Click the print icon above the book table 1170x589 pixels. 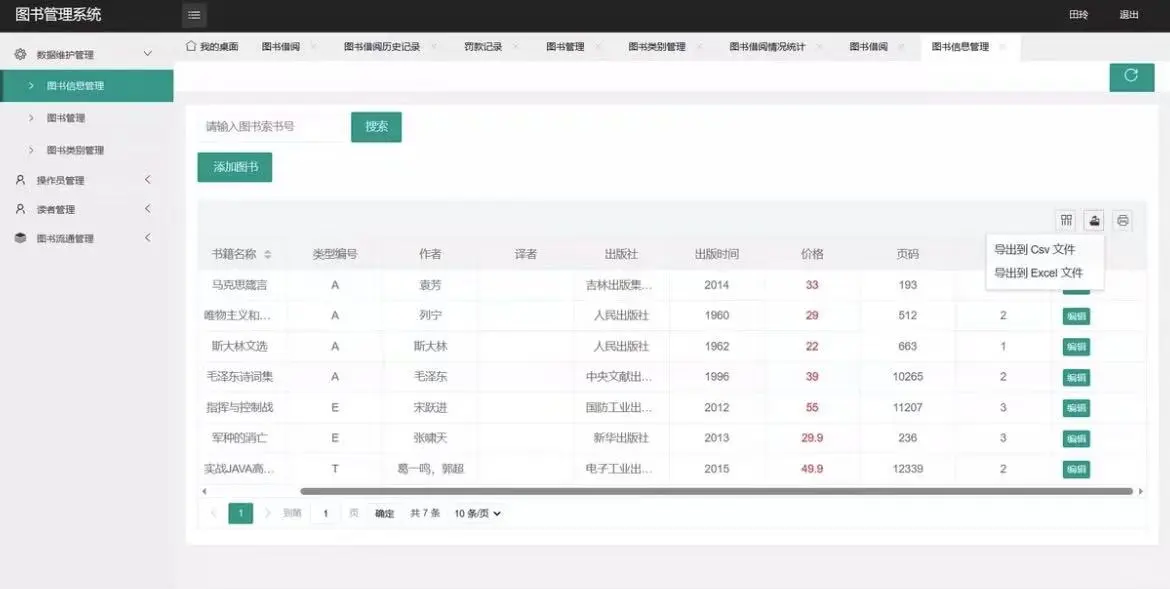click(1122, 220)
